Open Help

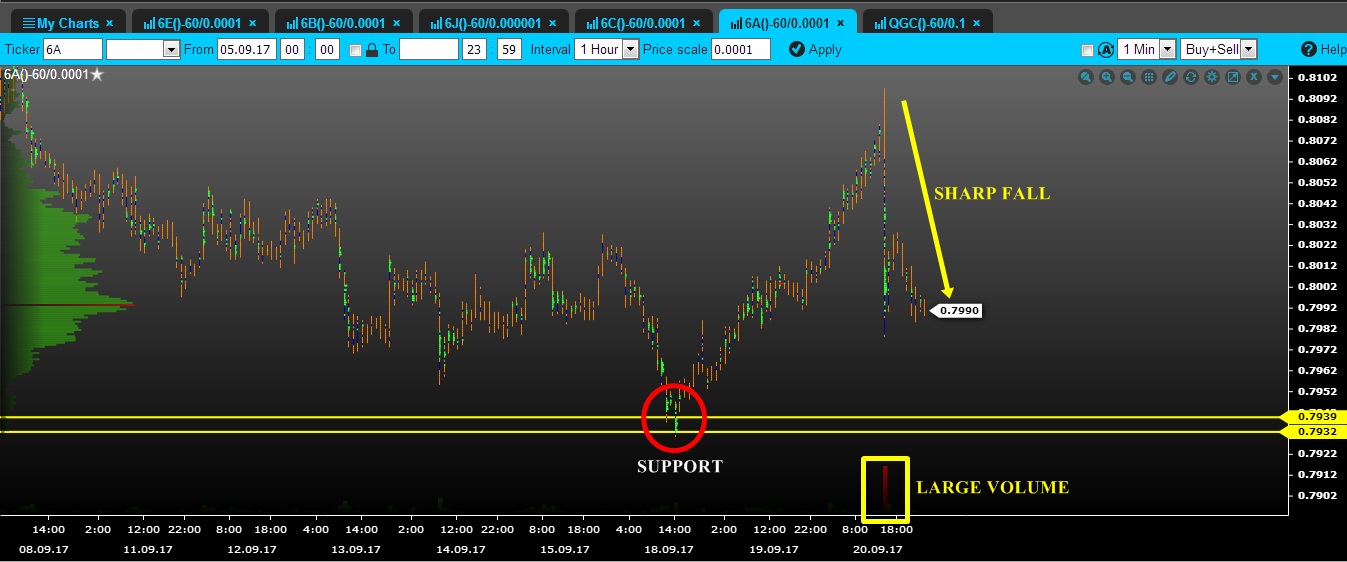[1324, 49]
